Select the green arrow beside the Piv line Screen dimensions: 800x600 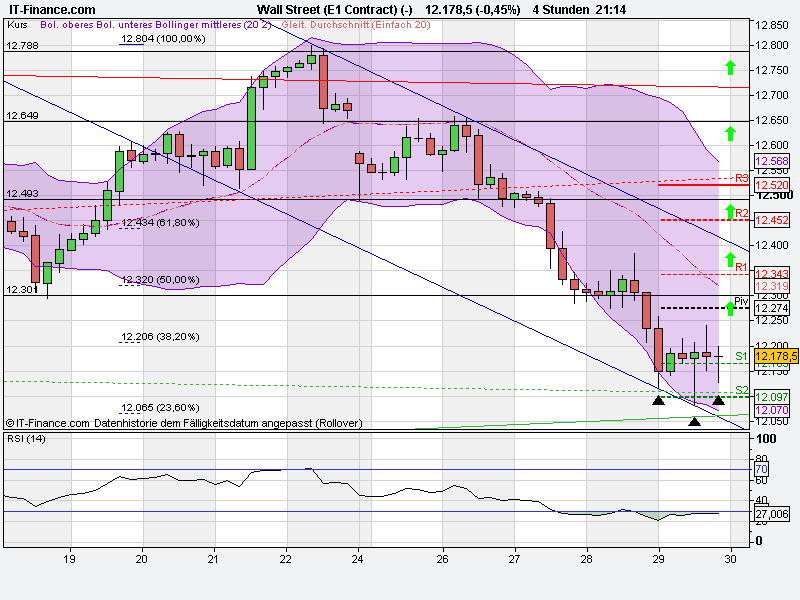(729, 308)
